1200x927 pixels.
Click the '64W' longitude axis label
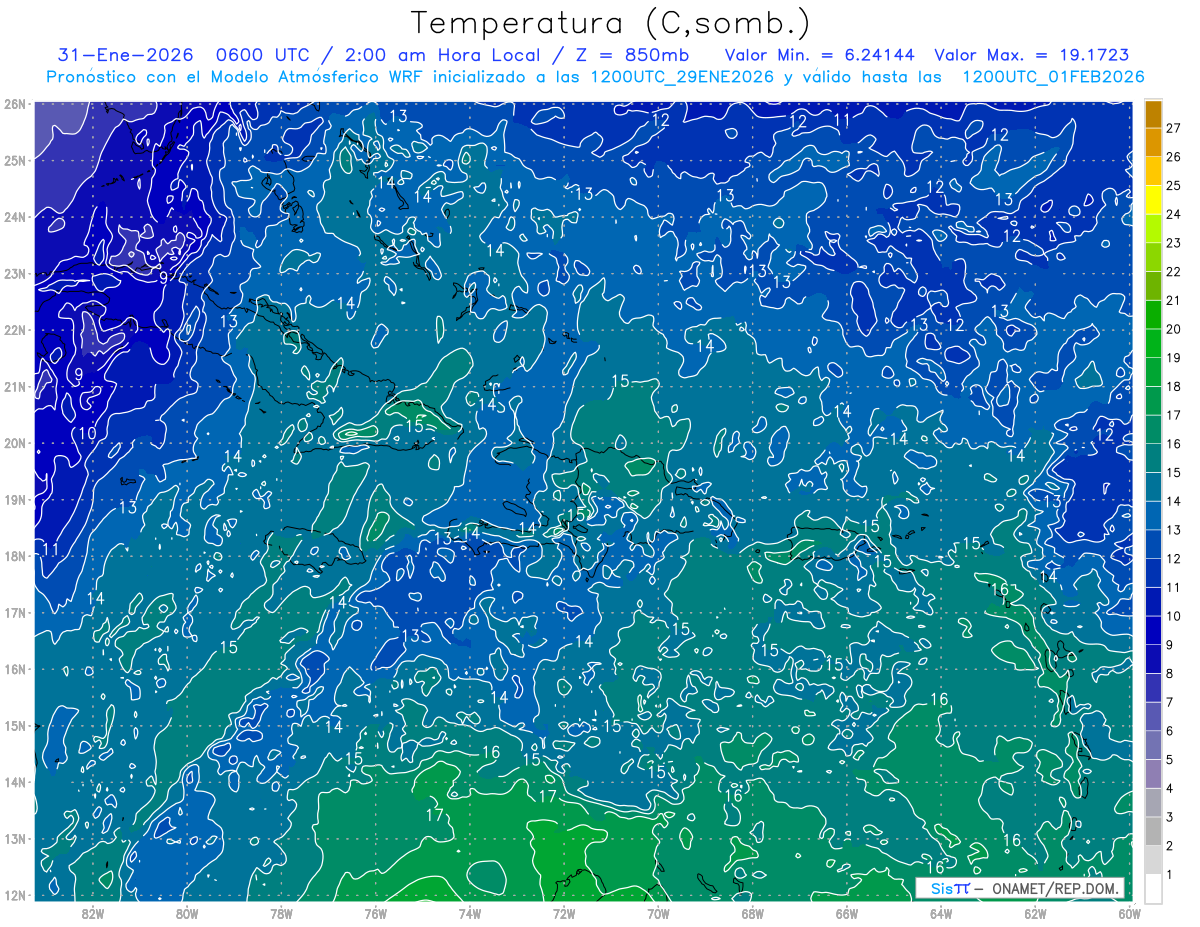[941, 914]
